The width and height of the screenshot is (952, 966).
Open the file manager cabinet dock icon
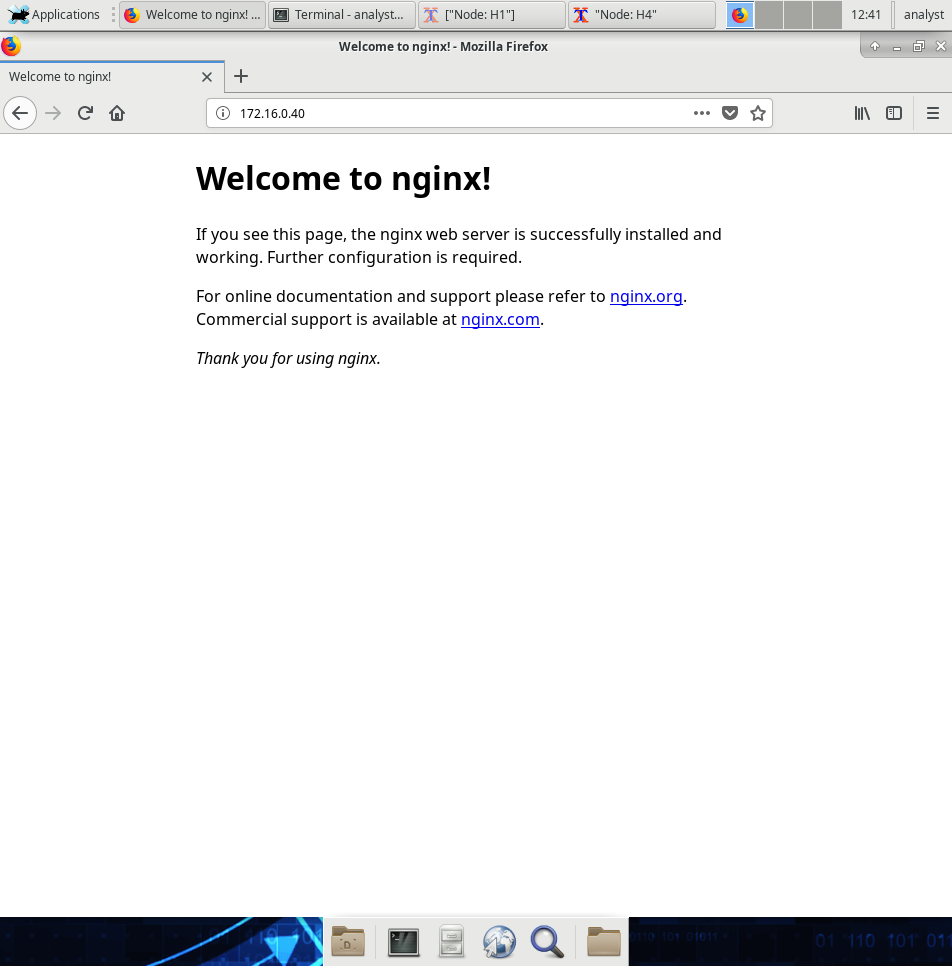coord(452,941)
